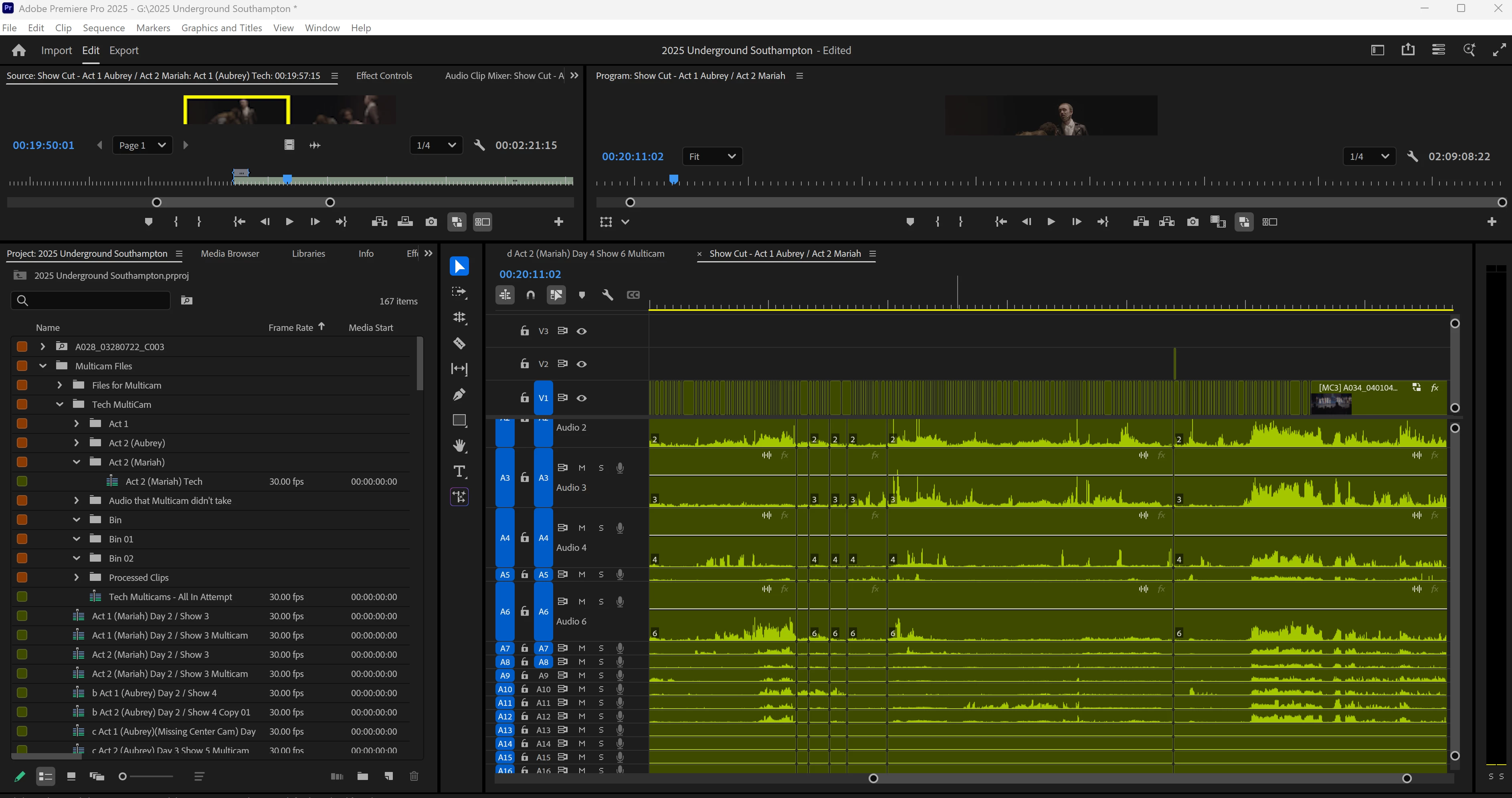Click the Import workspace button

[57, 50]
